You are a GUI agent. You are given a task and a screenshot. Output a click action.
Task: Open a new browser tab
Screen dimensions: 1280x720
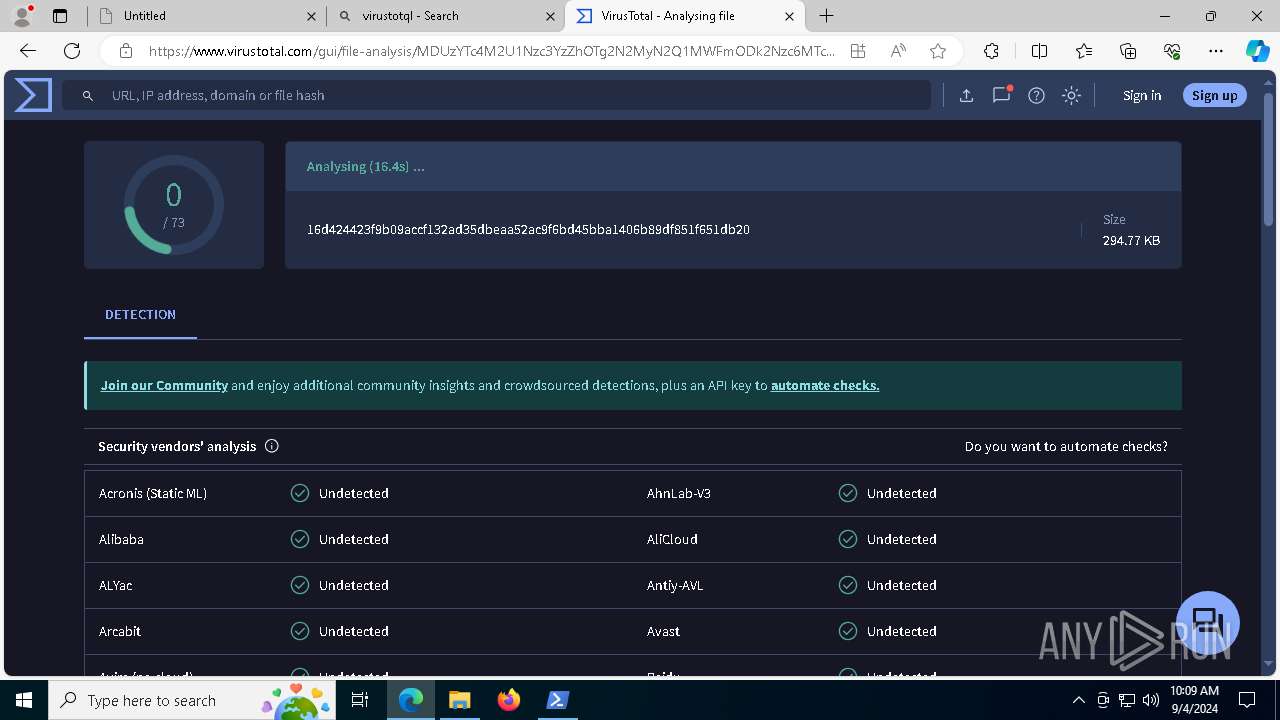(x=827, y=16)
